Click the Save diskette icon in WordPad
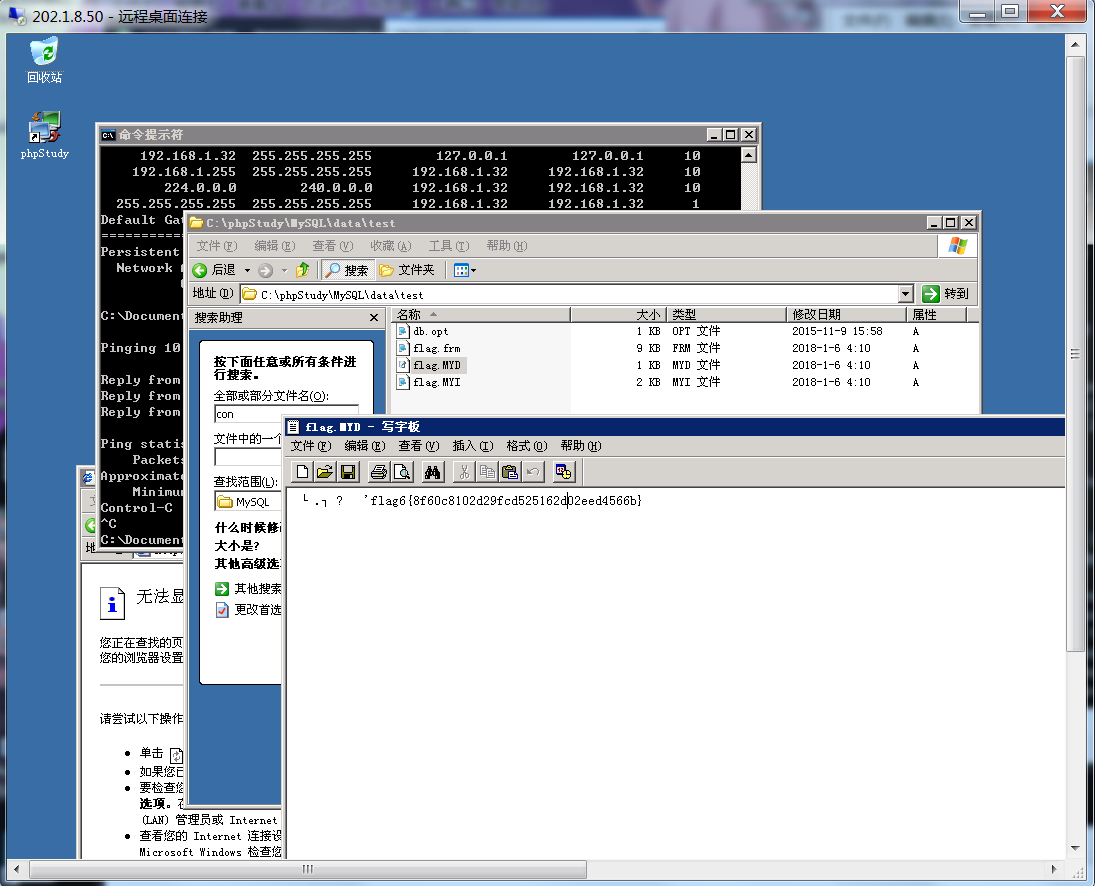The width and height of the screenshot is (1095, 886). point(348,473)
